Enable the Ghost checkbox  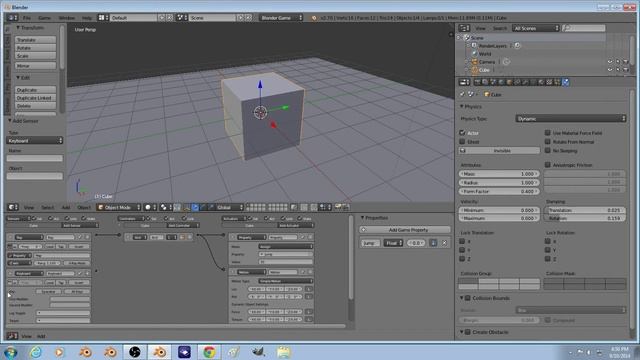point(462,142)
